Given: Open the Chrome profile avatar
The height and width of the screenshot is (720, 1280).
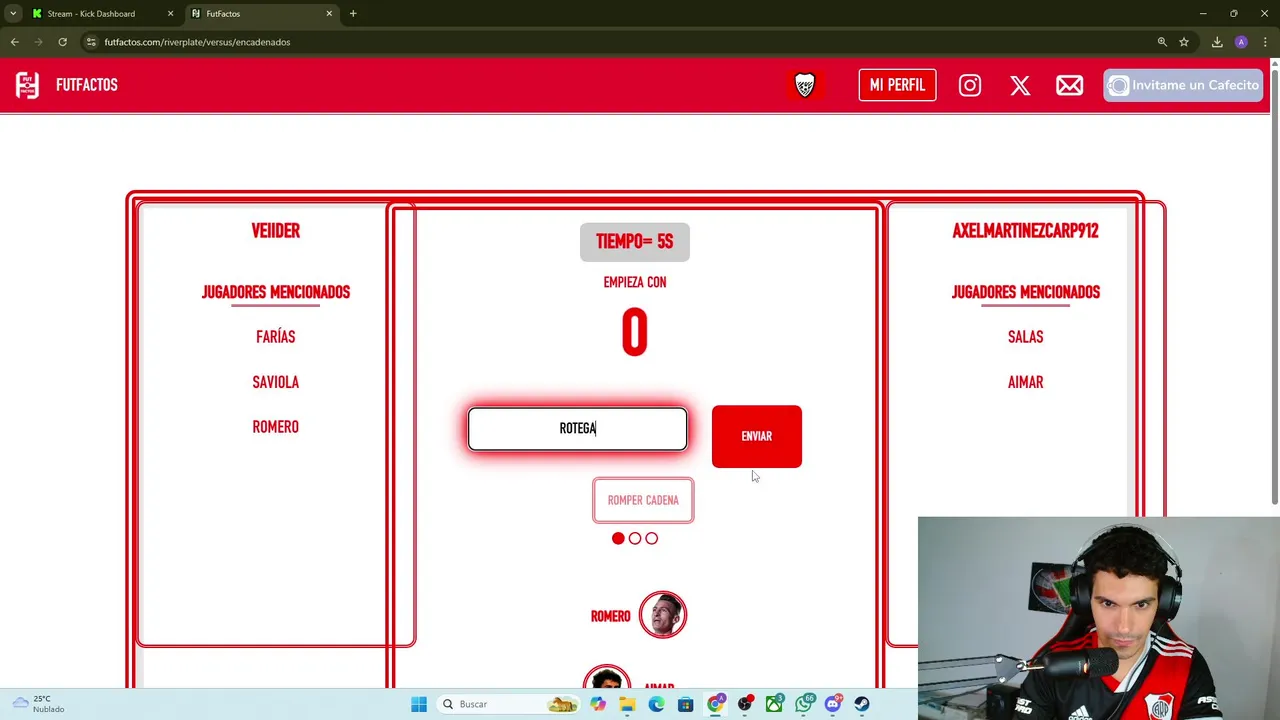Looking at the screenshot, I should point(1241,42).
